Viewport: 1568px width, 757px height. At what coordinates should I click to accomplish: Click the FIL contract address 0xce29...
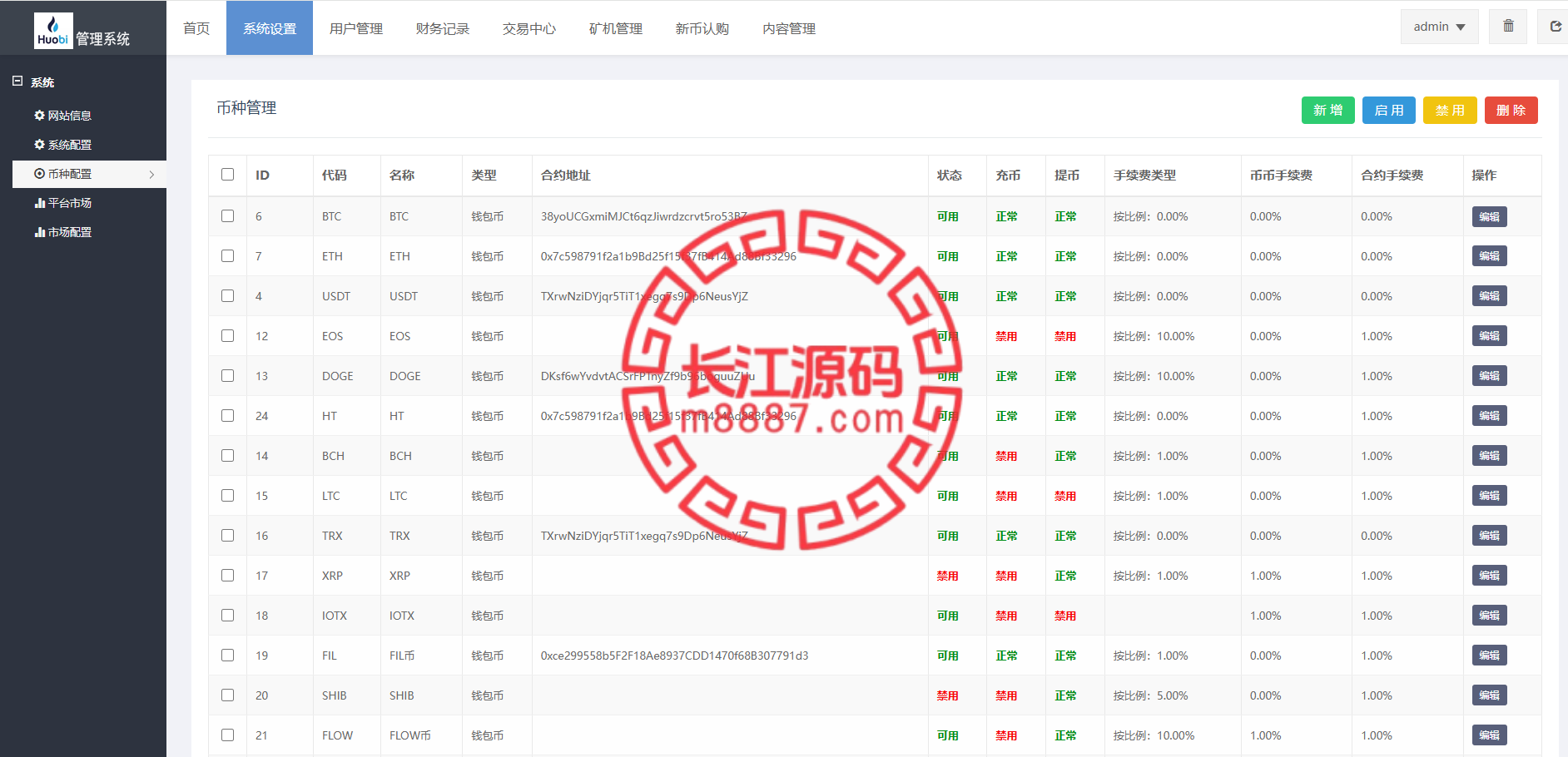tap(674, 656)
